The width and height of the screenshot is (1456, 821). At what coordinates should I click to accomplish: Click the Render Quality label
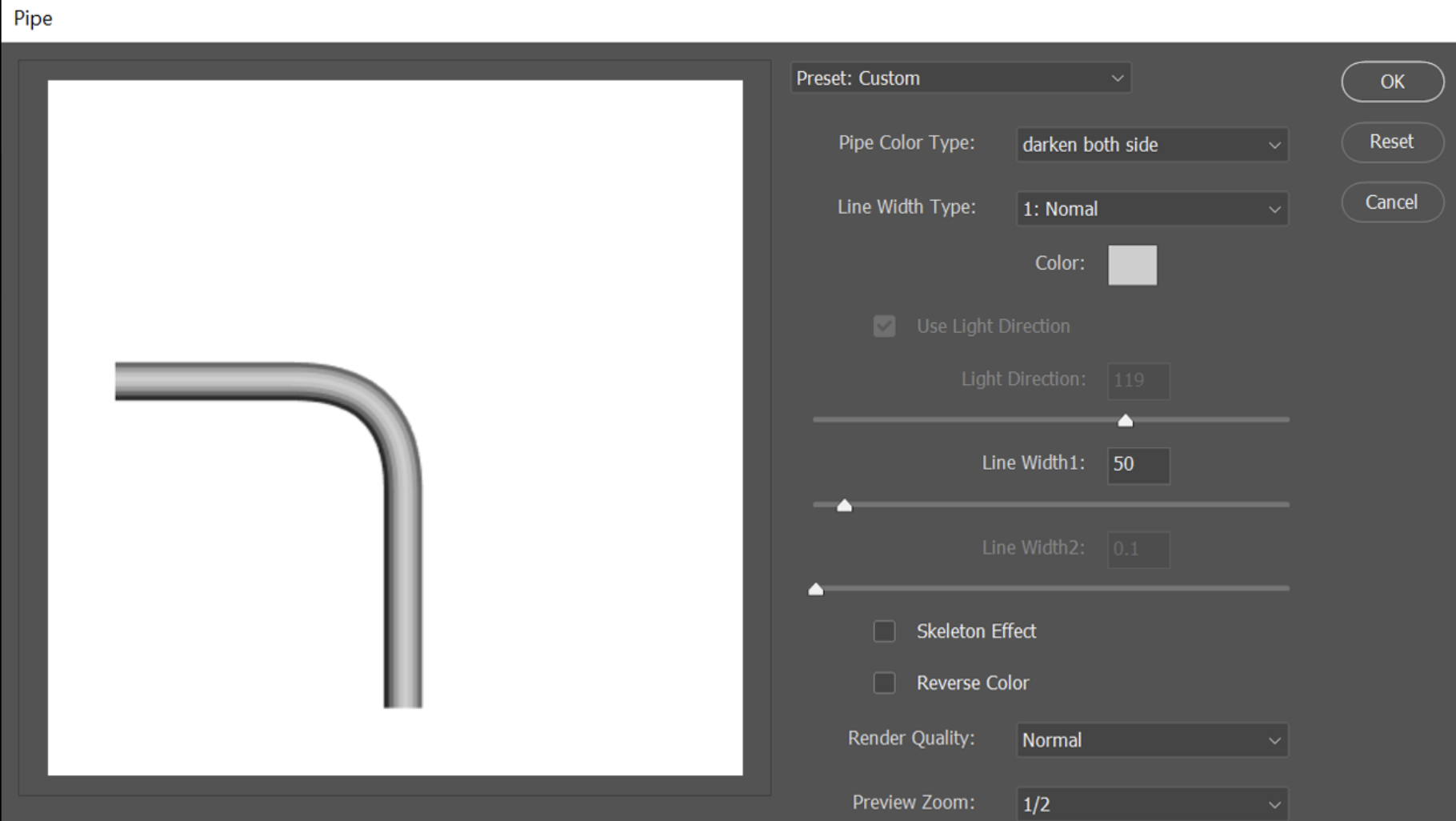(x=911, y=739)
